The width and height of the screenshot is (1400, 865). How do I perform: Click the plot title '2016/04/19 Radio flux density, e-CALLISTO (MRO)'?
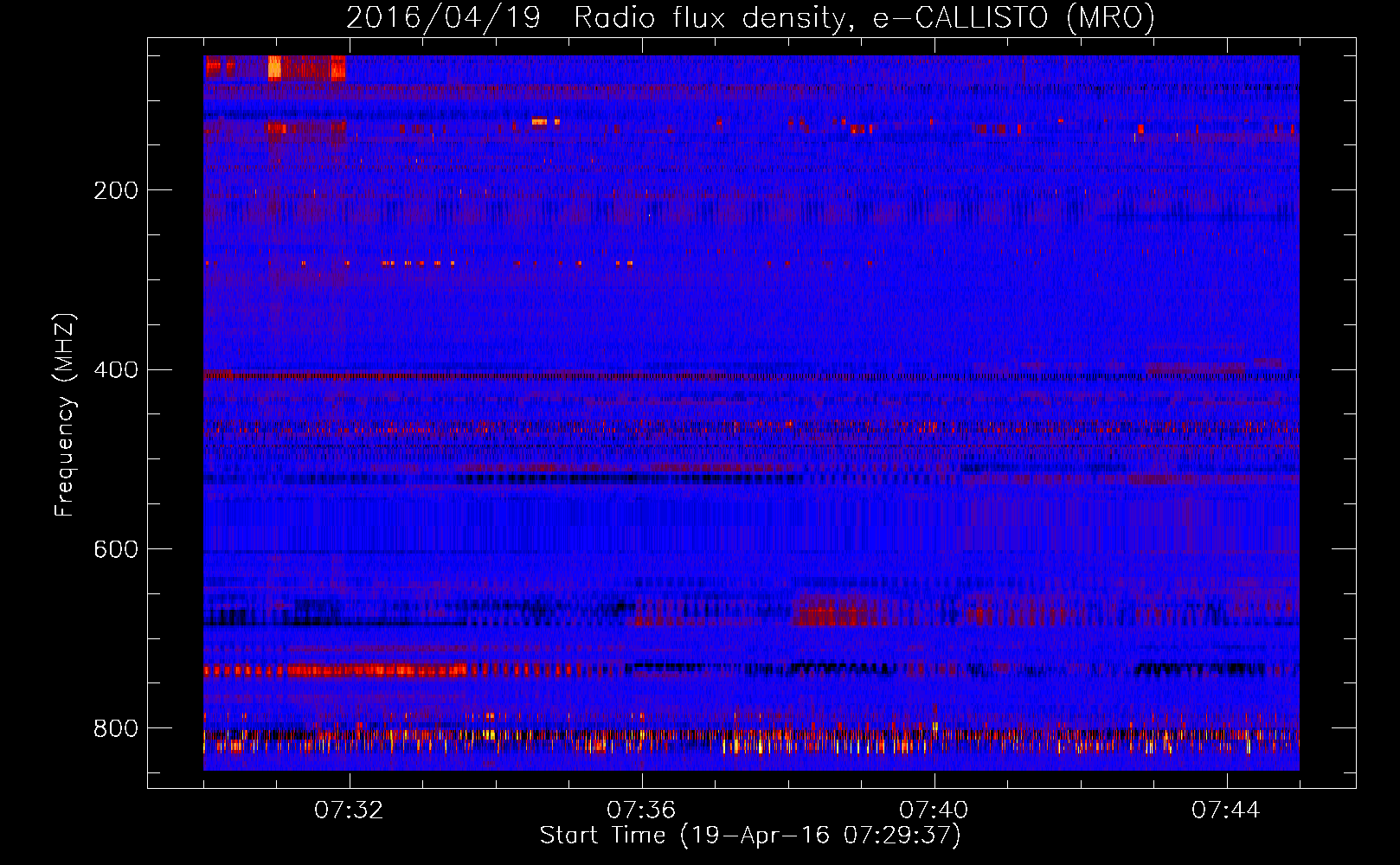pyautogui.click(x=750, y=17)
